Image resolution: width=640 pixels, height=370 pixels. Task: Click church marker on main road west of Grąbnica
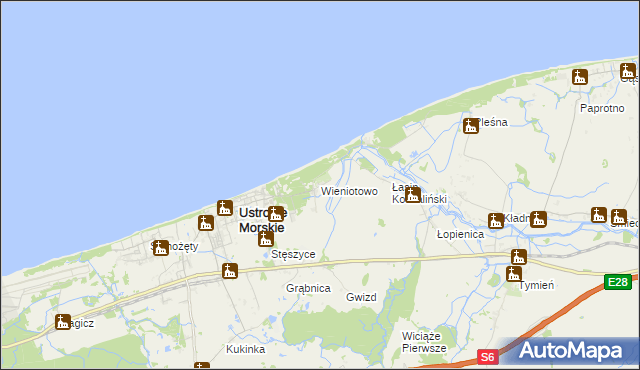pyautogui.click(x=230, y=271)
